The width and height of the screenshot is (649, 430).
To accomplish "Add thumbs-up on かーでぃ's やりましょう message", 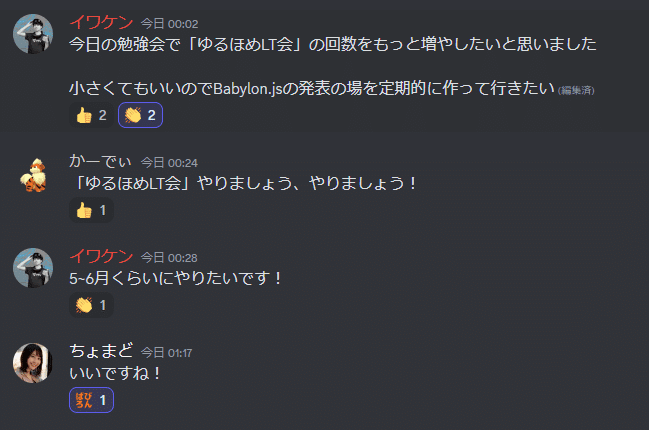I will coord(91,210).
